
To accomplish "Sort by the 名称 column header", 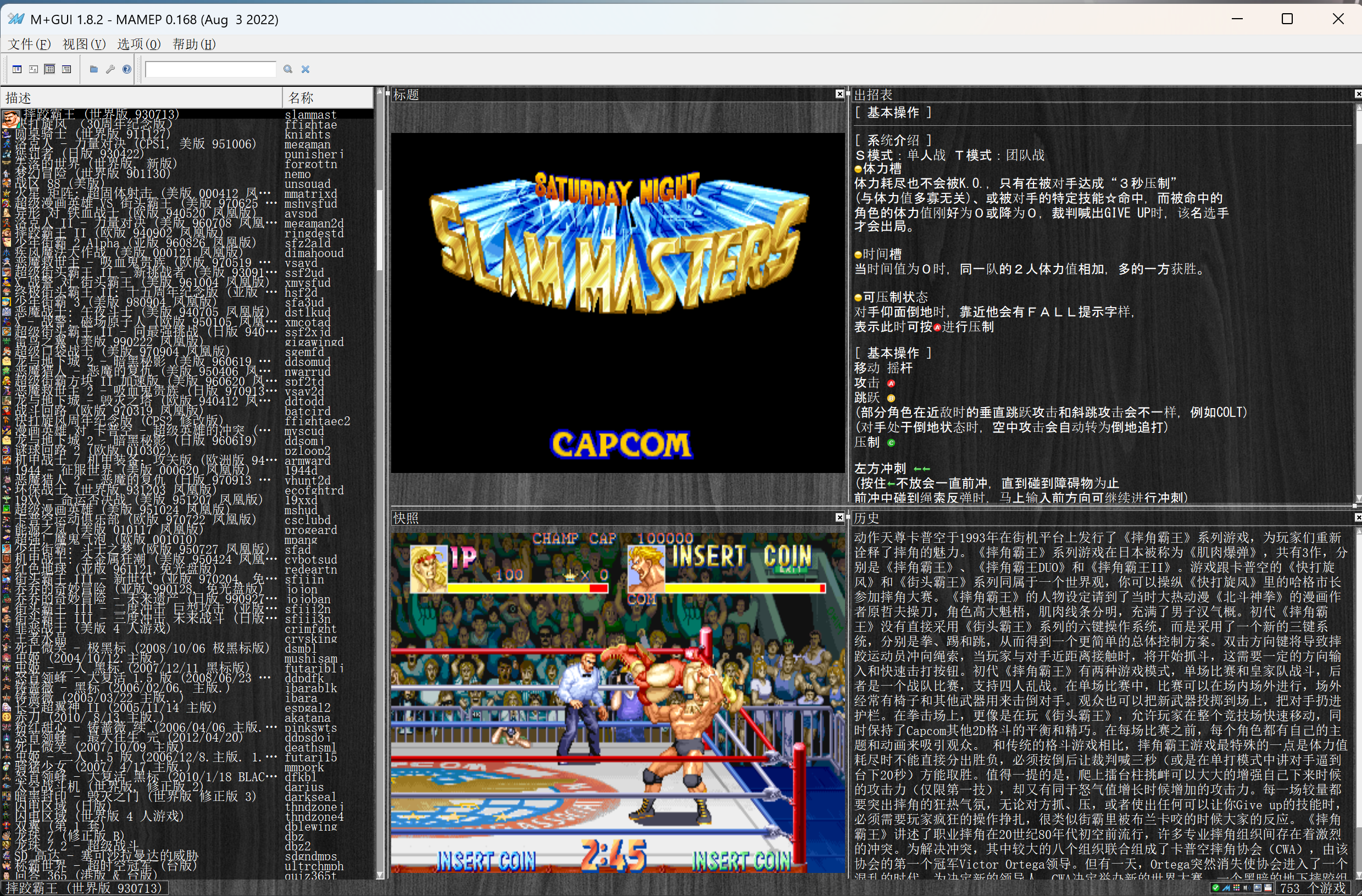I will [327, 98].
